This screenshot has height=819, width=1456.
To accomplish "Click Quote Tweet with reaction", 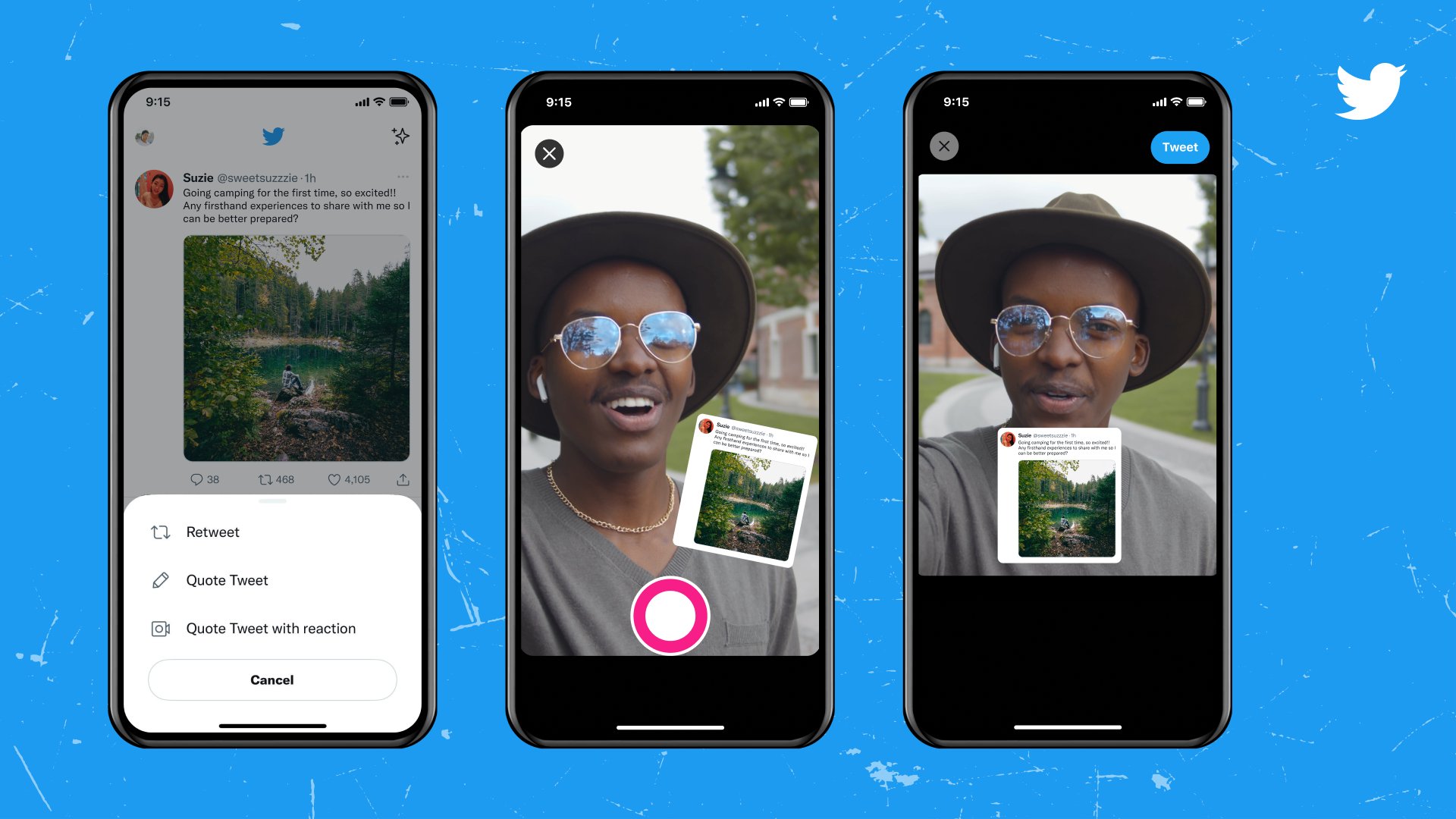I will click(271, 627).
